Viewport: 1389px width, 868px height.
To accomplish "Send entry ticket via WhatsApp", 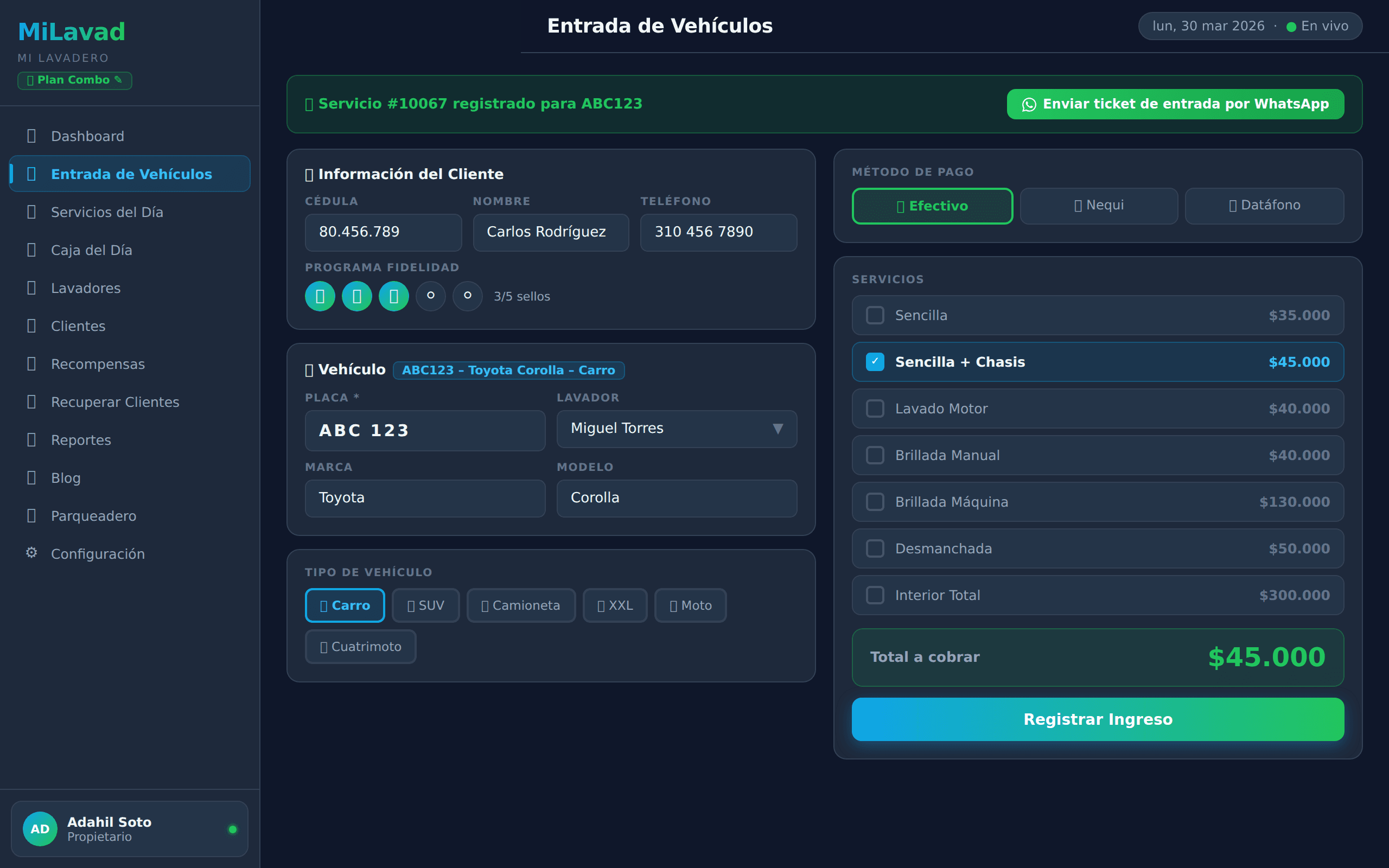I will (x=1175, y=104).
